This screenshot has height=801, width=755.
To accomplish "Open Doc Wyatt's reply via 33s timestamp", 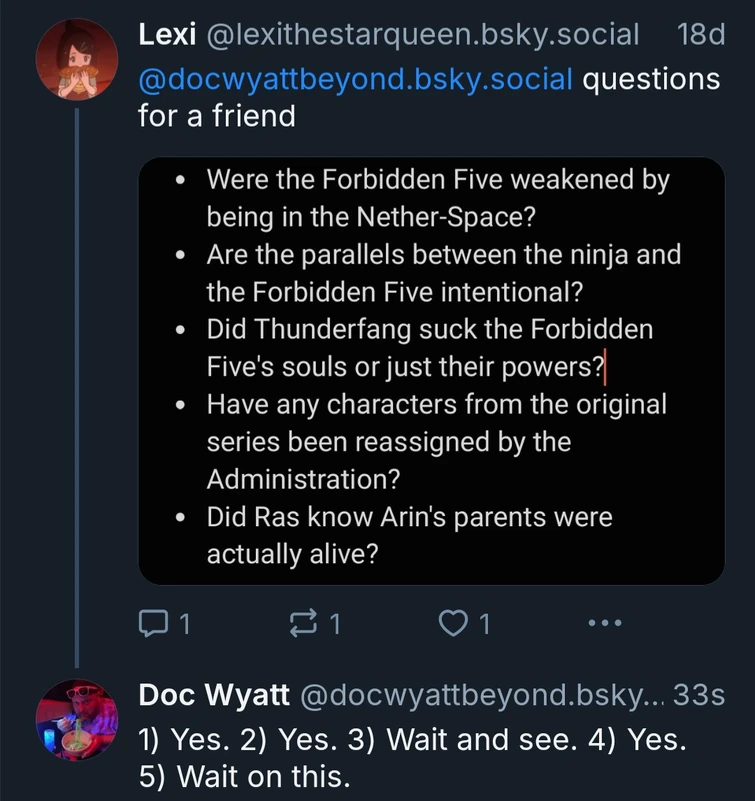I will pos(708,693).
